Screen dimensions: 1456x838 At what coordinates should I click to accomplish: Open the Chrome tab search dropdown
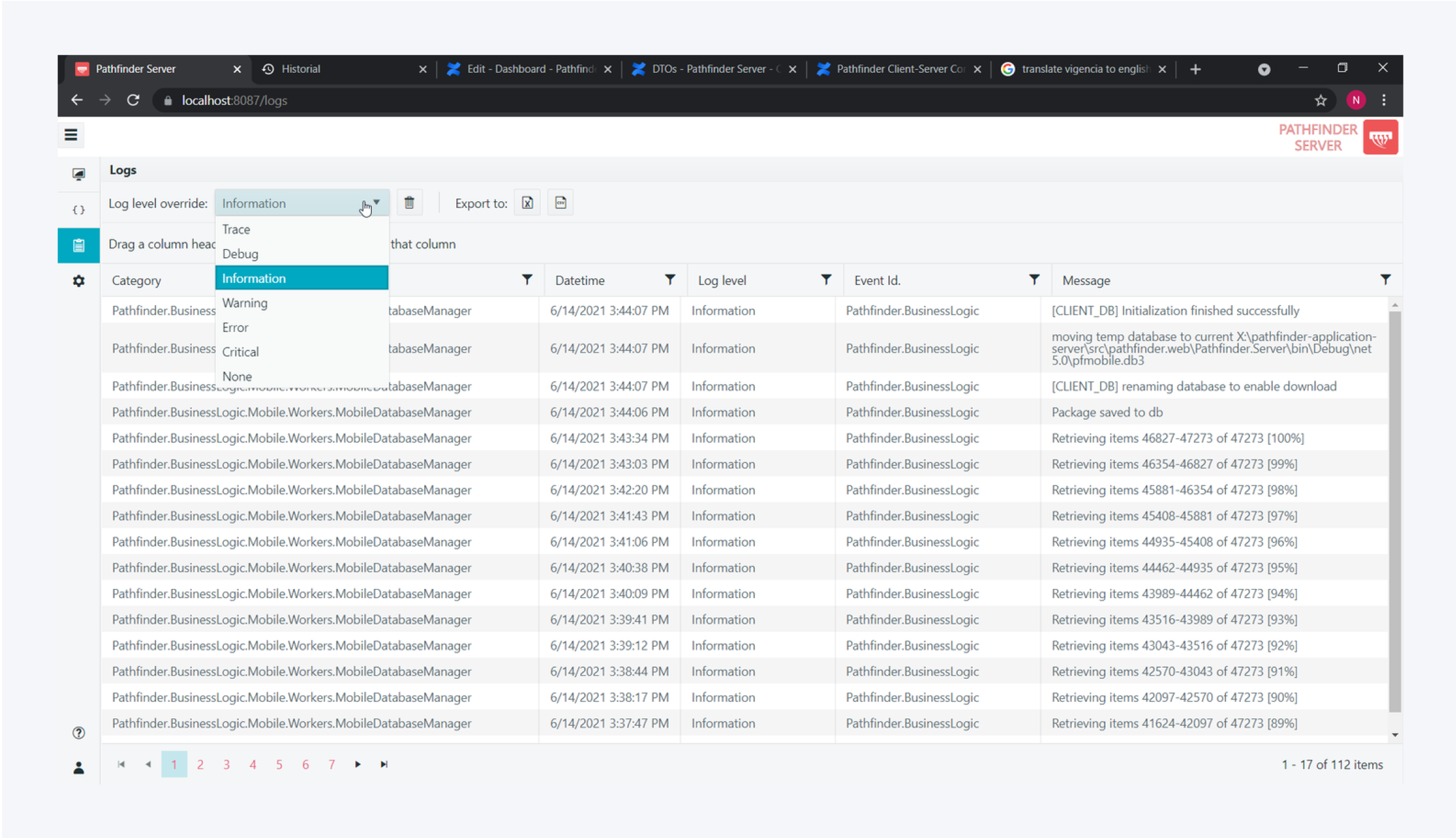coord(1264,69)
